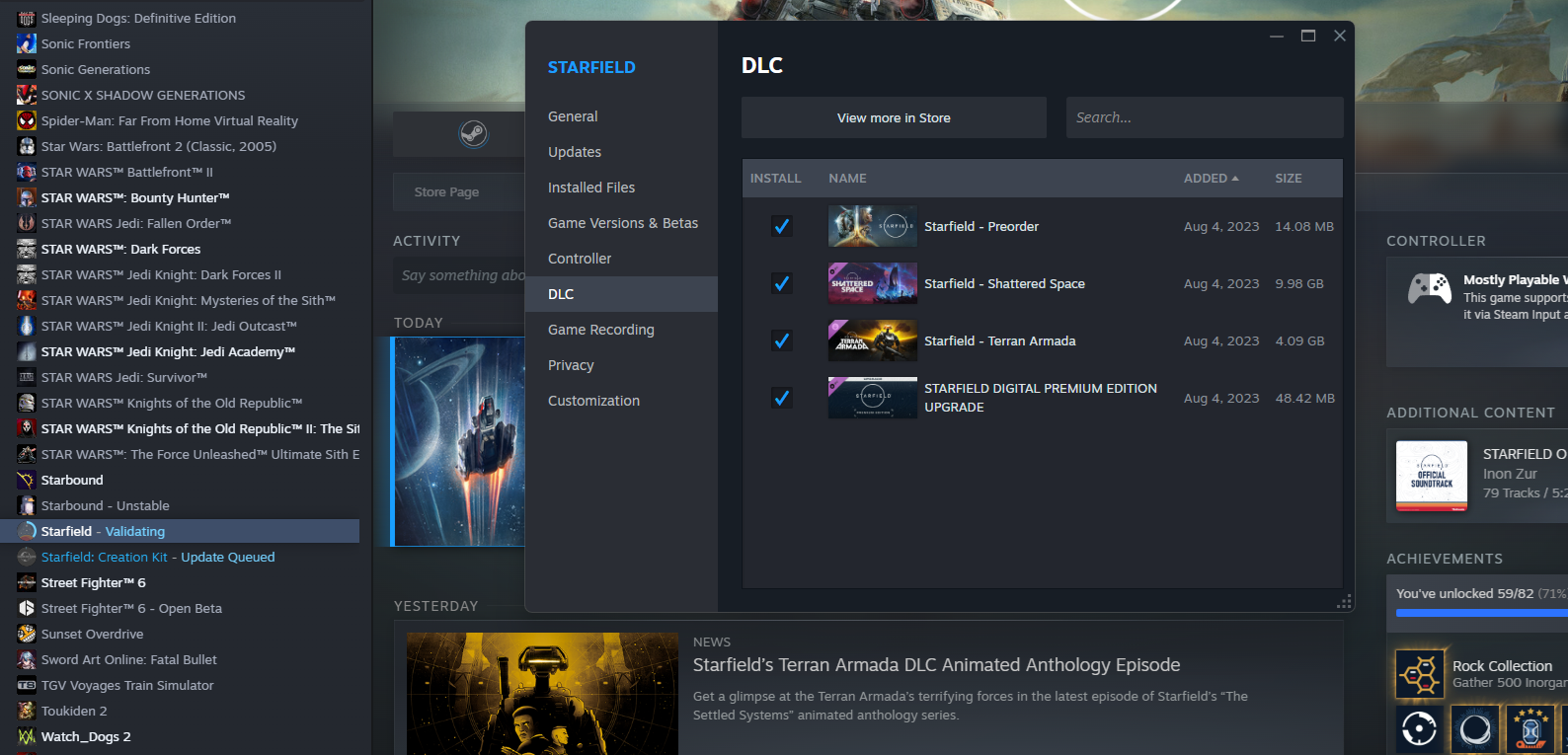Select STAR WARS Jedi Knight: Jedi Academy
Viewport: 1568px width, 755px height.
[168, 351]
